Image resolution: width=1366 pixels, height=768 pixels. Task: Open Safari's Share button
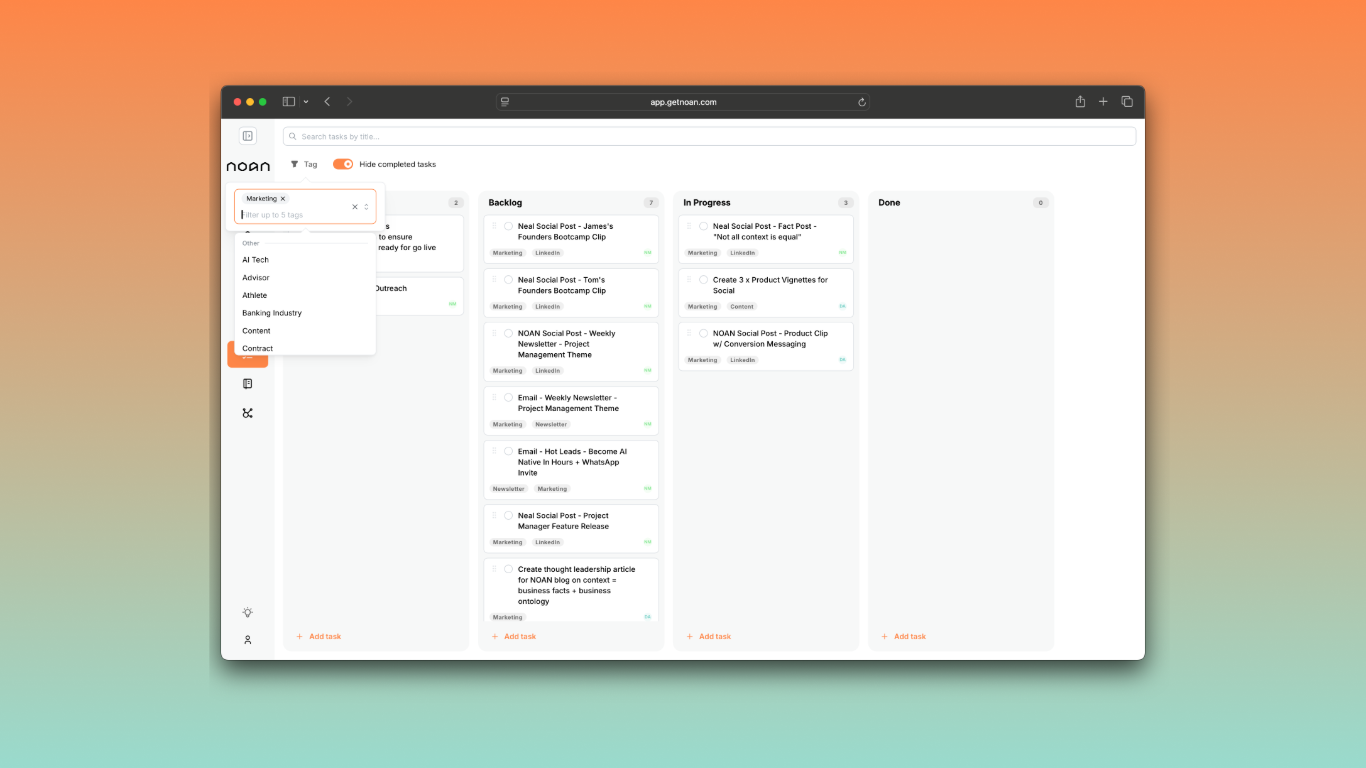coord(1080,101)
